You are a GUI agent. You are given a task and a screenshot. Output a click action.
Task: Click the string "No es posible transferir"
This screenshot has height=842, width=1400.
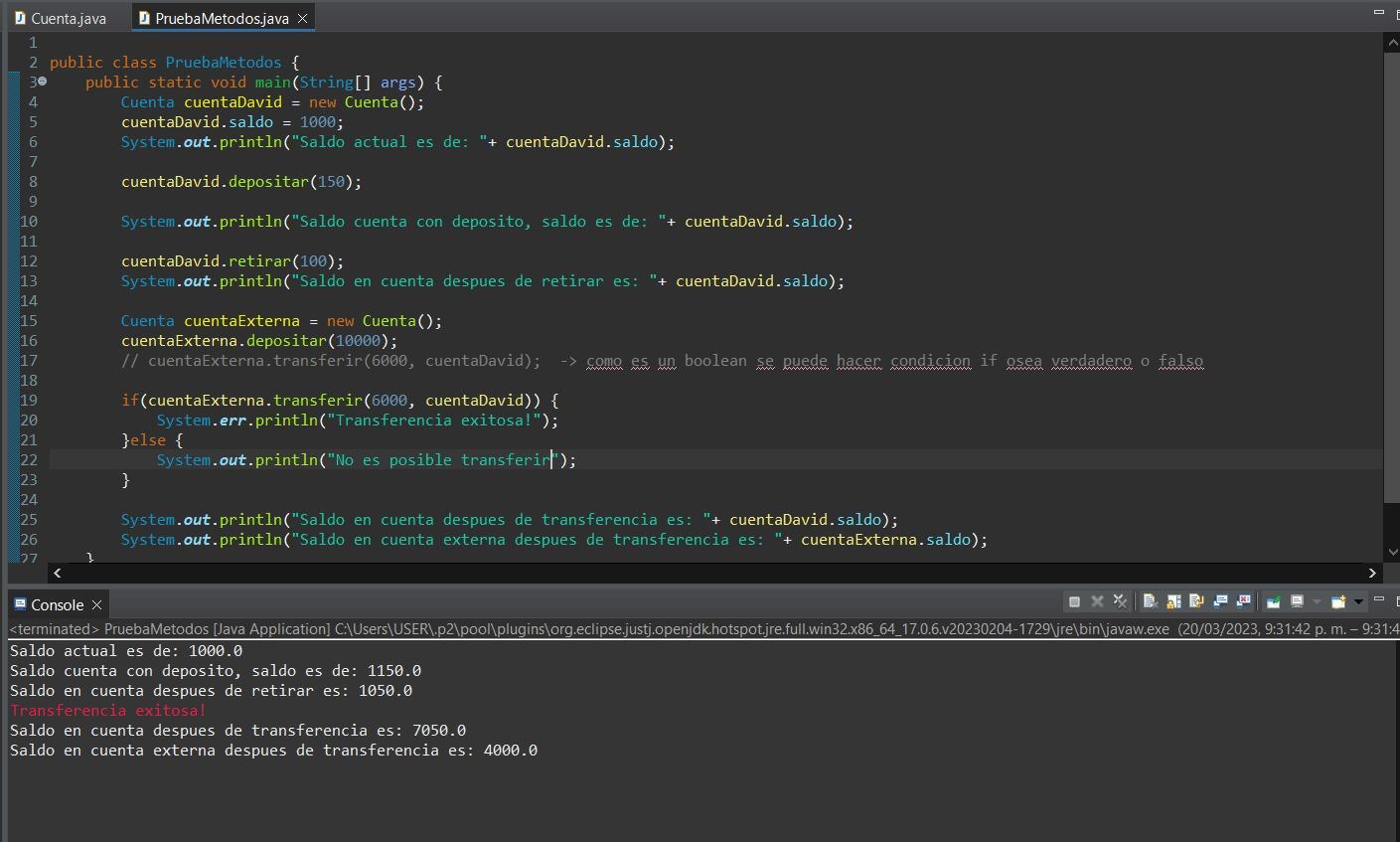click(442, 459)
